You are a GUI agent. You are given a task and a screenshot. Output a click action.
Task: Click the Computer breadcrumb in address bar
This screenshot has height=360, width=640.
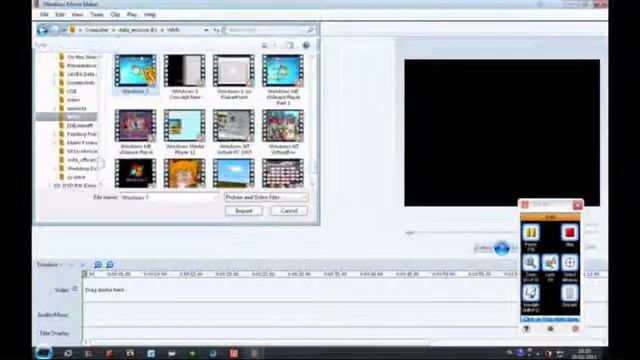point(97,30)
